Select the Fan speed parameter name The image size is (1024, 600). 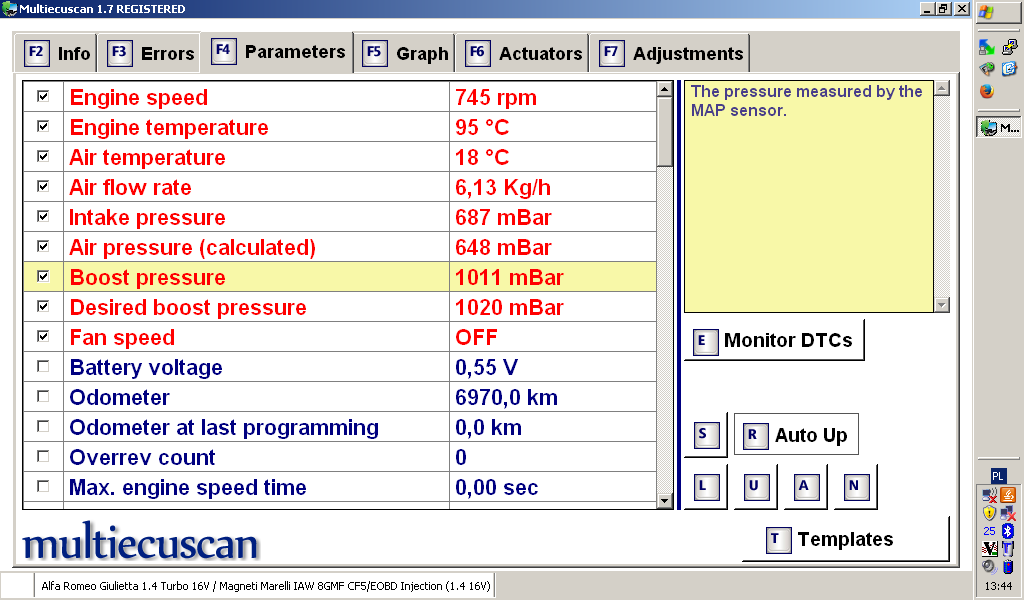[x=122, y=338]
